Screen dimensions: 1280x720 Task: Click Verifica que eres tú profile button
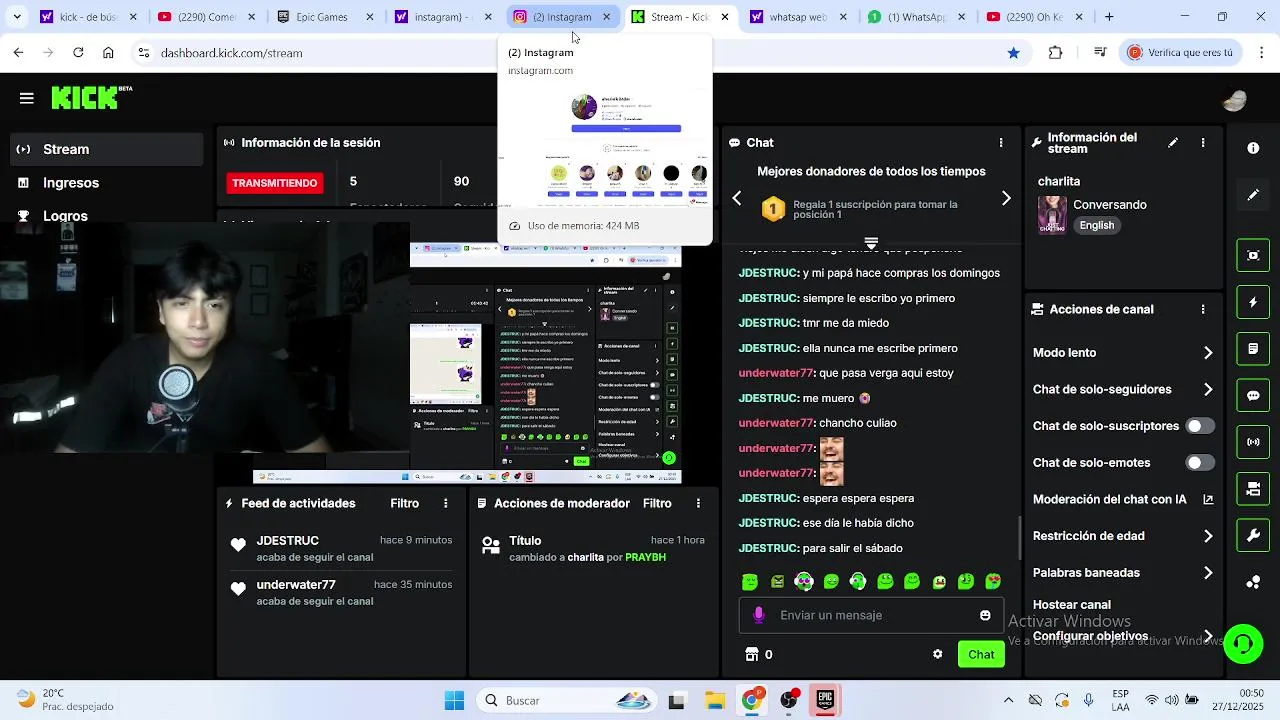tap(1182, 53)
